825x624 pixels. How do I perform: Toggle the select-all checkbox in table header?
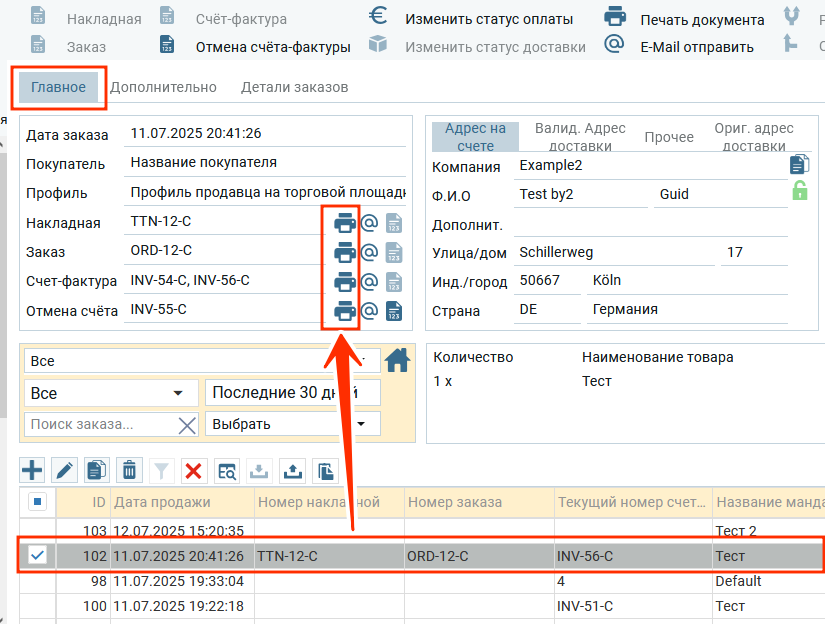point(37,502)
